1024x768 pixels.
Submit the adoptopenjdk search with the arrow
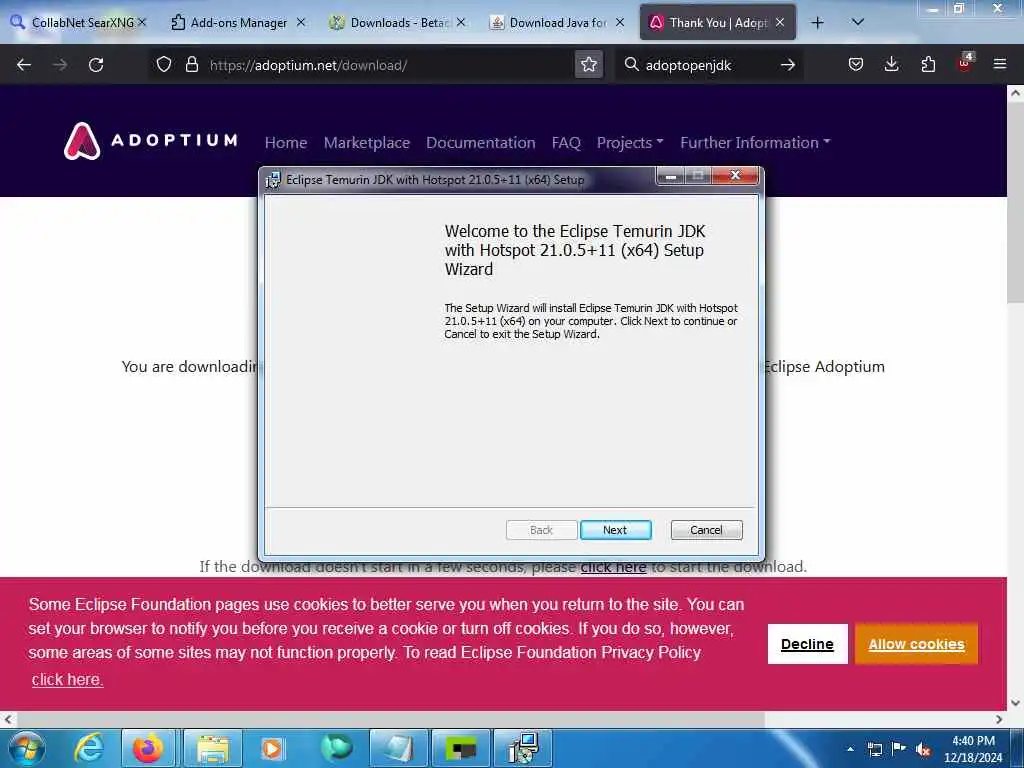(x=788, y=65)
